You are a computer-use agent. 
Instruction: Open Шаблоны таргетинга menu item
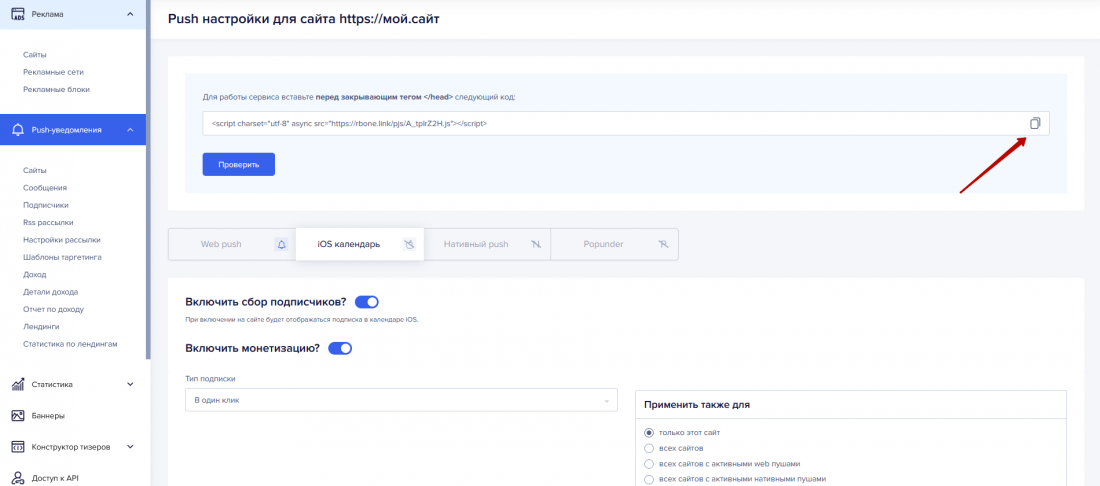pos(62,257)
